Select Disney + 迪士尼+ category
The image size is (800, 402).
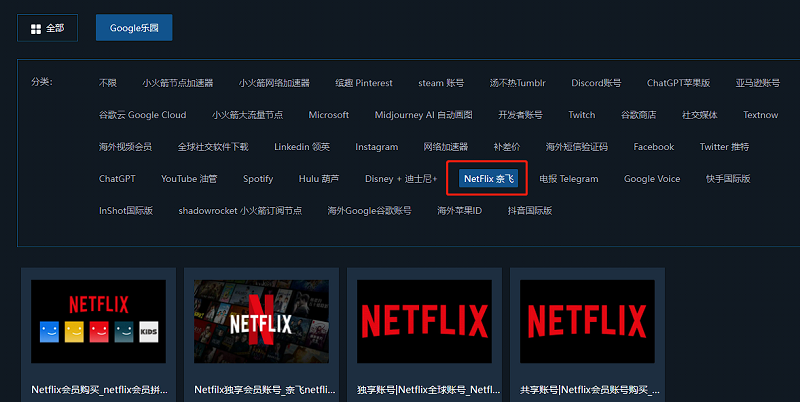click(x=401, y=179)
